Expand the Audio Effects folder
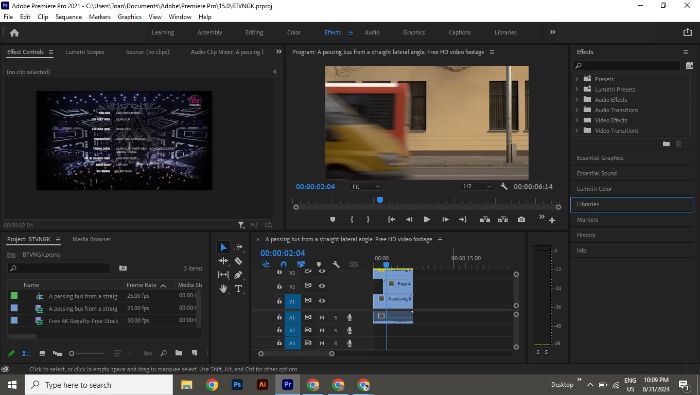Viewport: 700px width, 395px height. coord(577,100)
